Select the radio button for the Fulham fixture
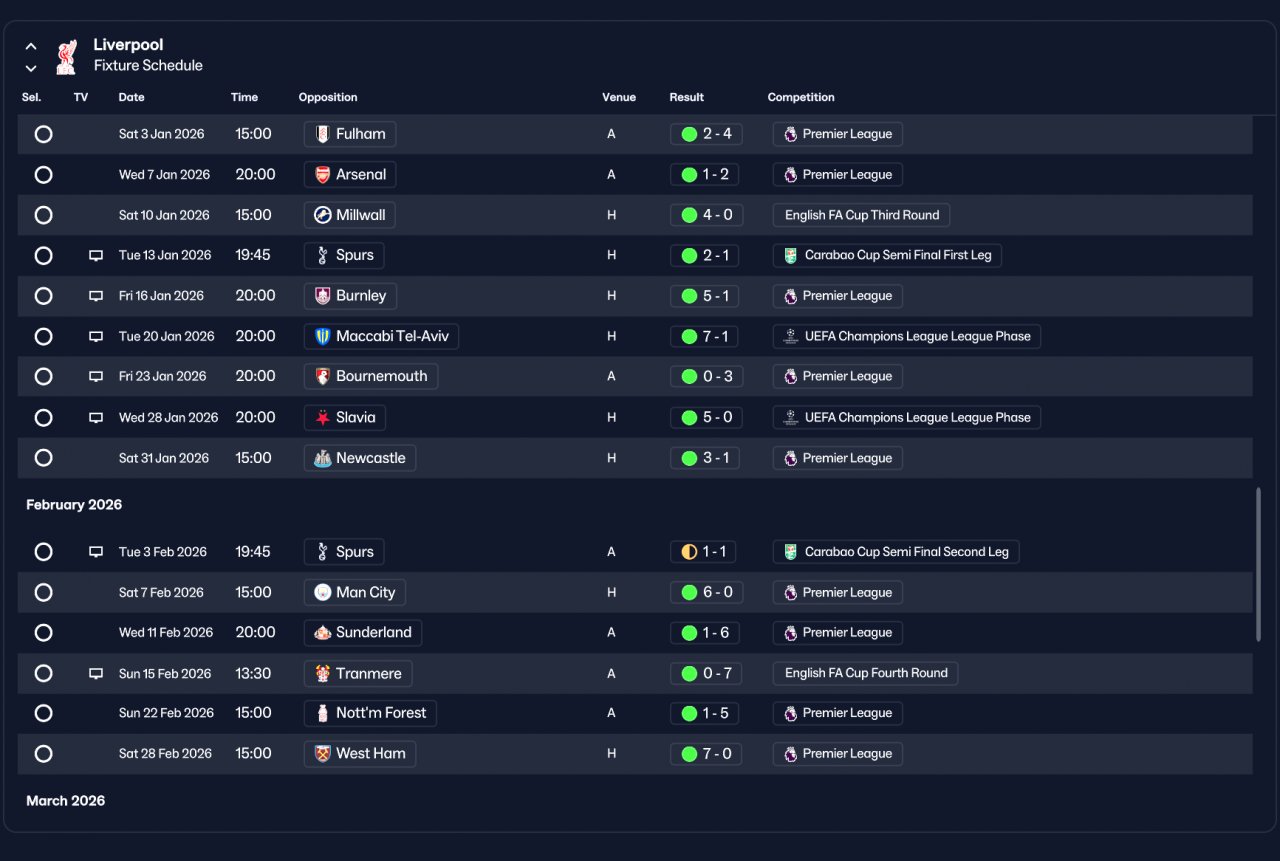The width and height of the screenshot is (1280, 861). coord(43,134)
